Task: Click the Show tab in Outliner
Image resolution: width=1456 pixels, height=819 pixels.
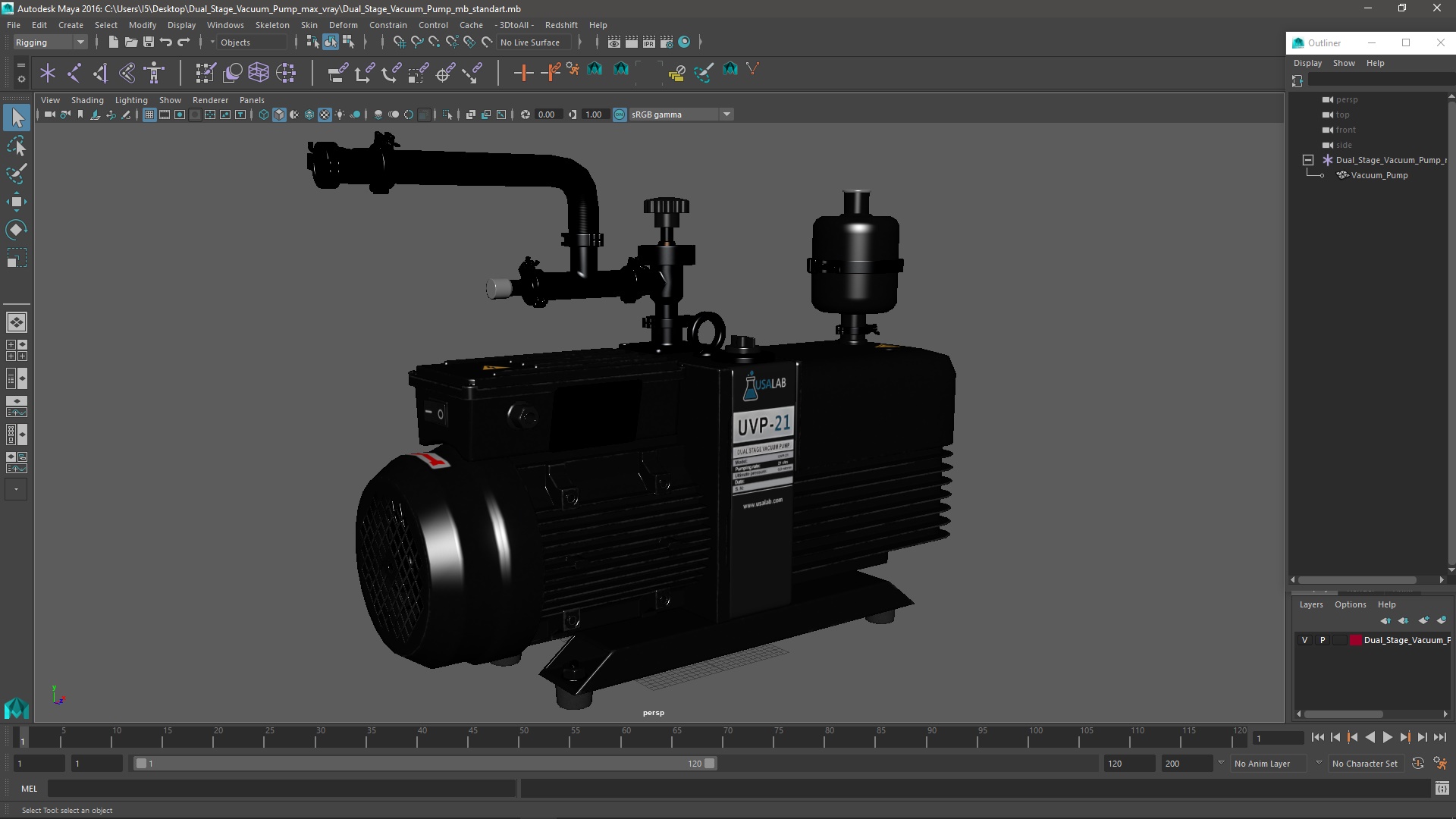Action: tap(1344, 62)
